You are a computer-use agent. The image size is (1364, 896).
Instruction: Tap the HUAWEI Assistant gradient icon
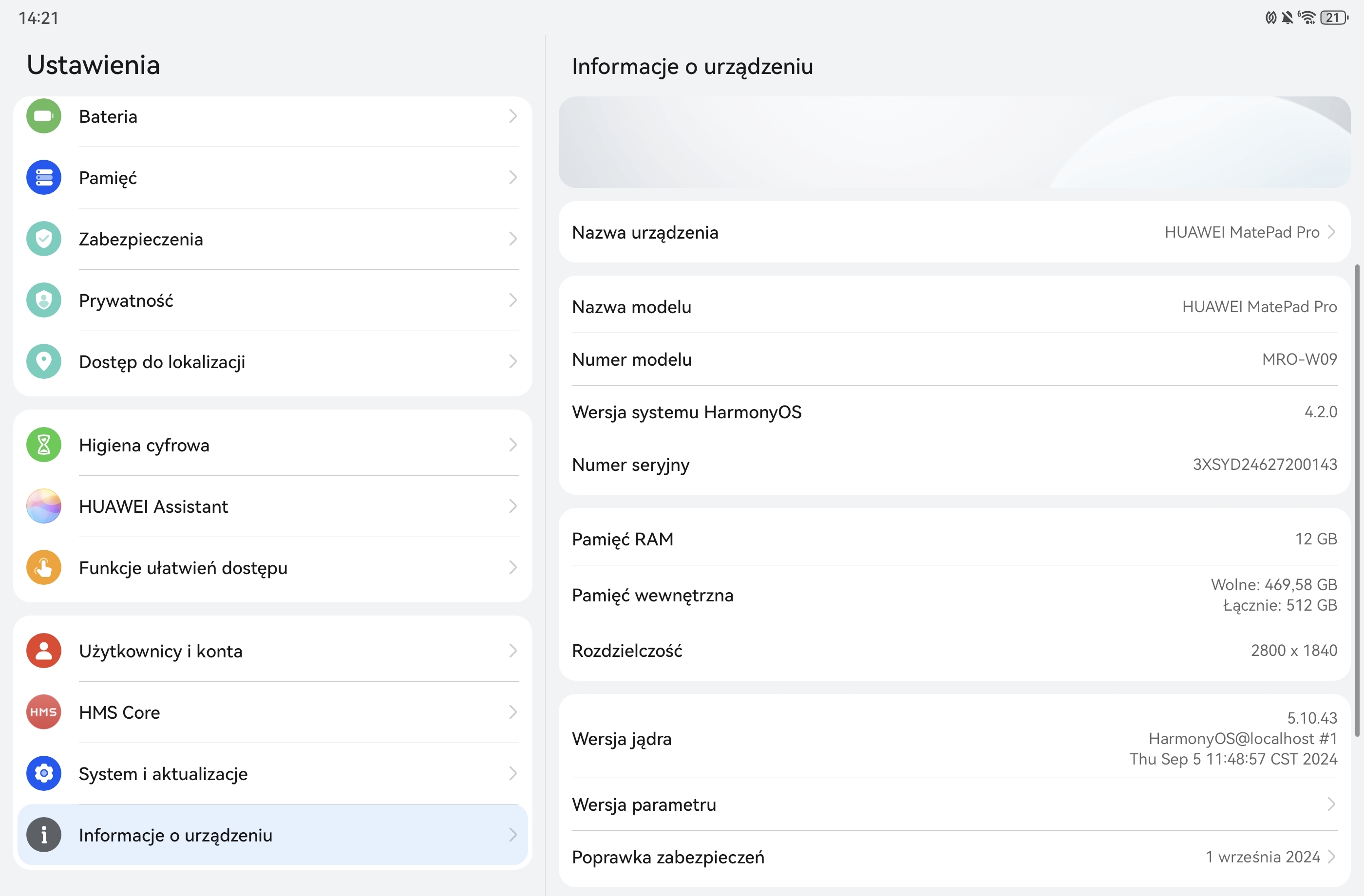click(43, 506)
